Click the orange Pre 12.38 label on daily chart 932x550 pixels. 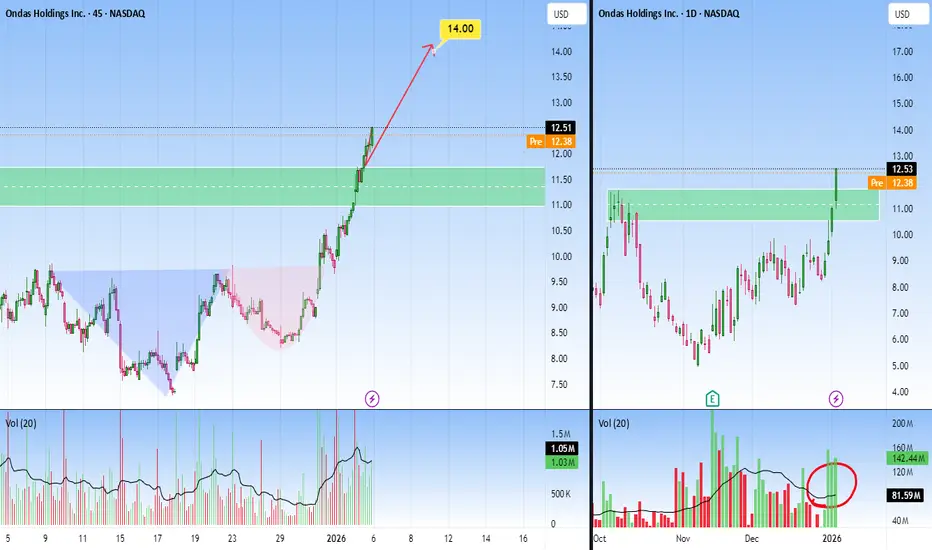coord(892,183)
